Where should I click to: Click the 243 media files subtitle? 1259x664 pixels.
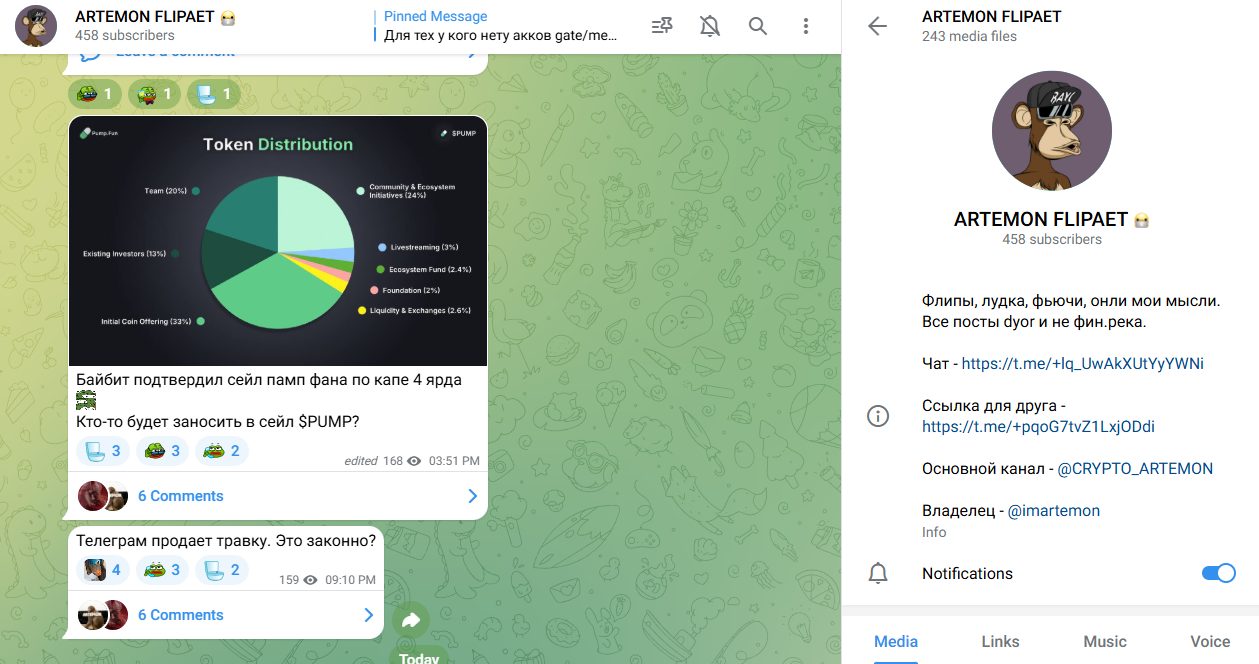click(x=969, y=36)
